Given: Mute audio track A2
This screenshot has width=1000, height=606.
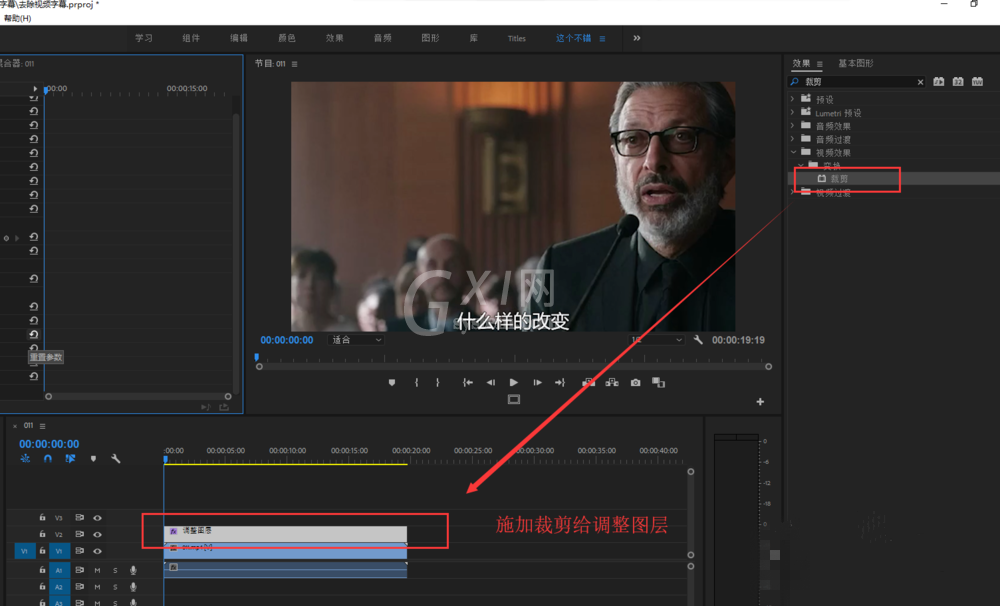Looking at the screenshot, I should coord(98,587).
